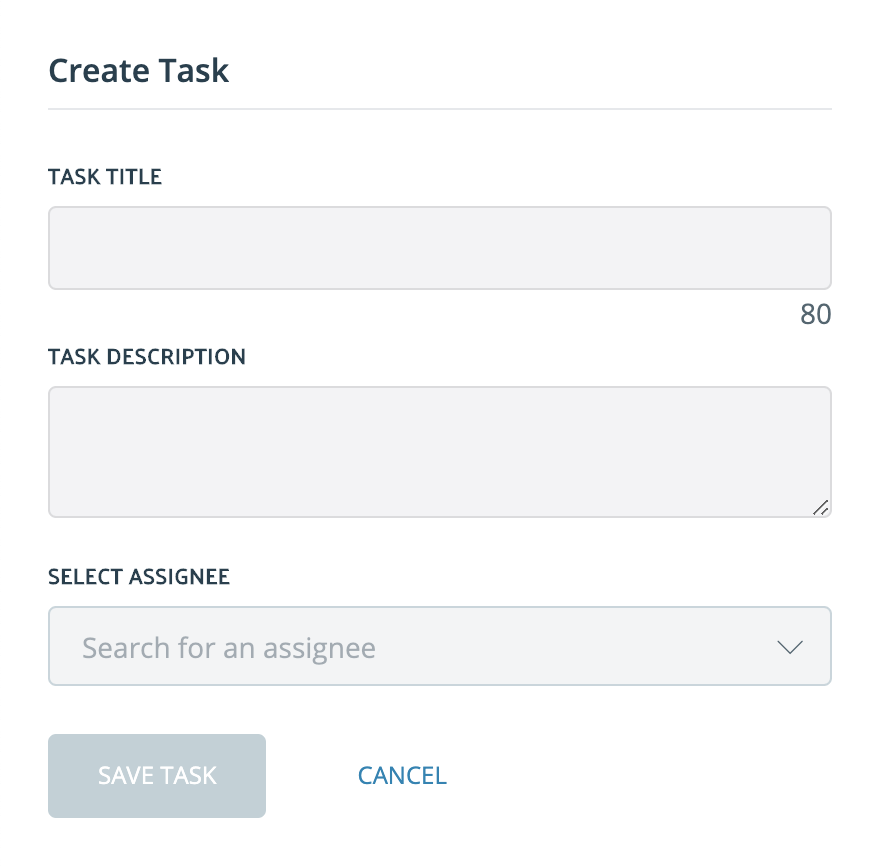Screen dimensions: 880x866
Task: Click the word Title in the title label
Action: pyautogui.click(x=137, y=177)
